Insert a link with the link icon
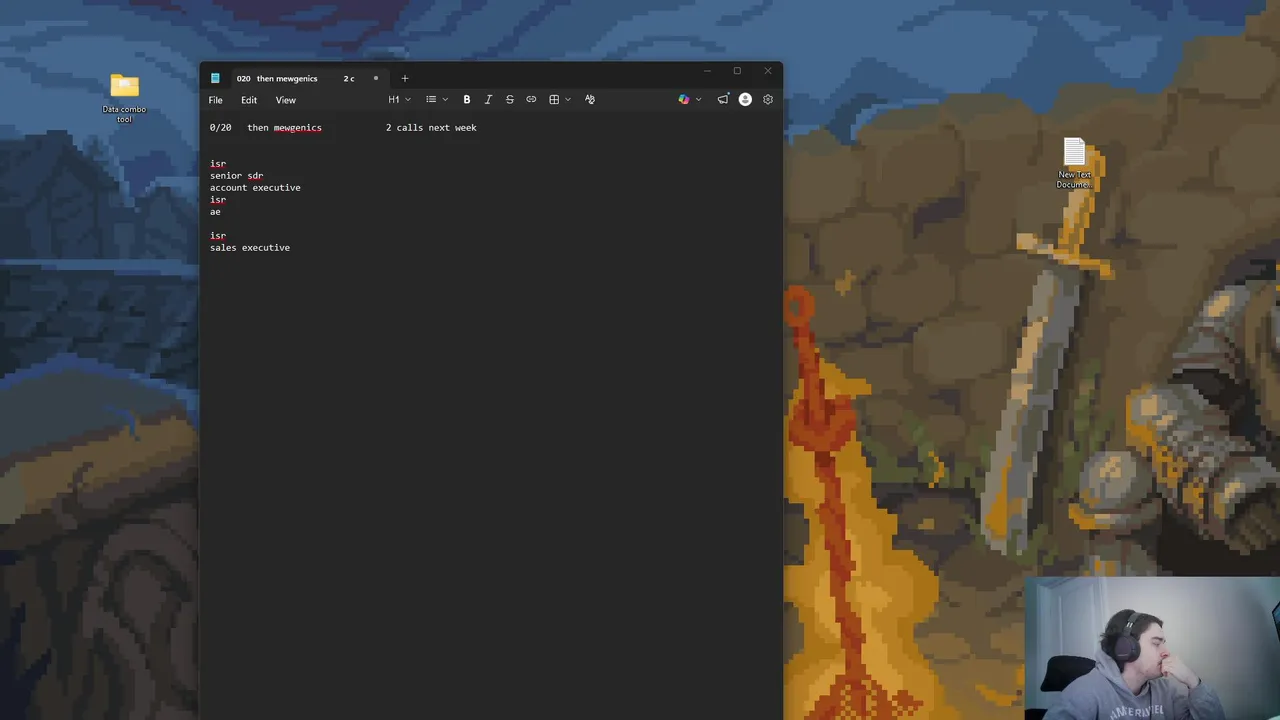 click(531, 99)
